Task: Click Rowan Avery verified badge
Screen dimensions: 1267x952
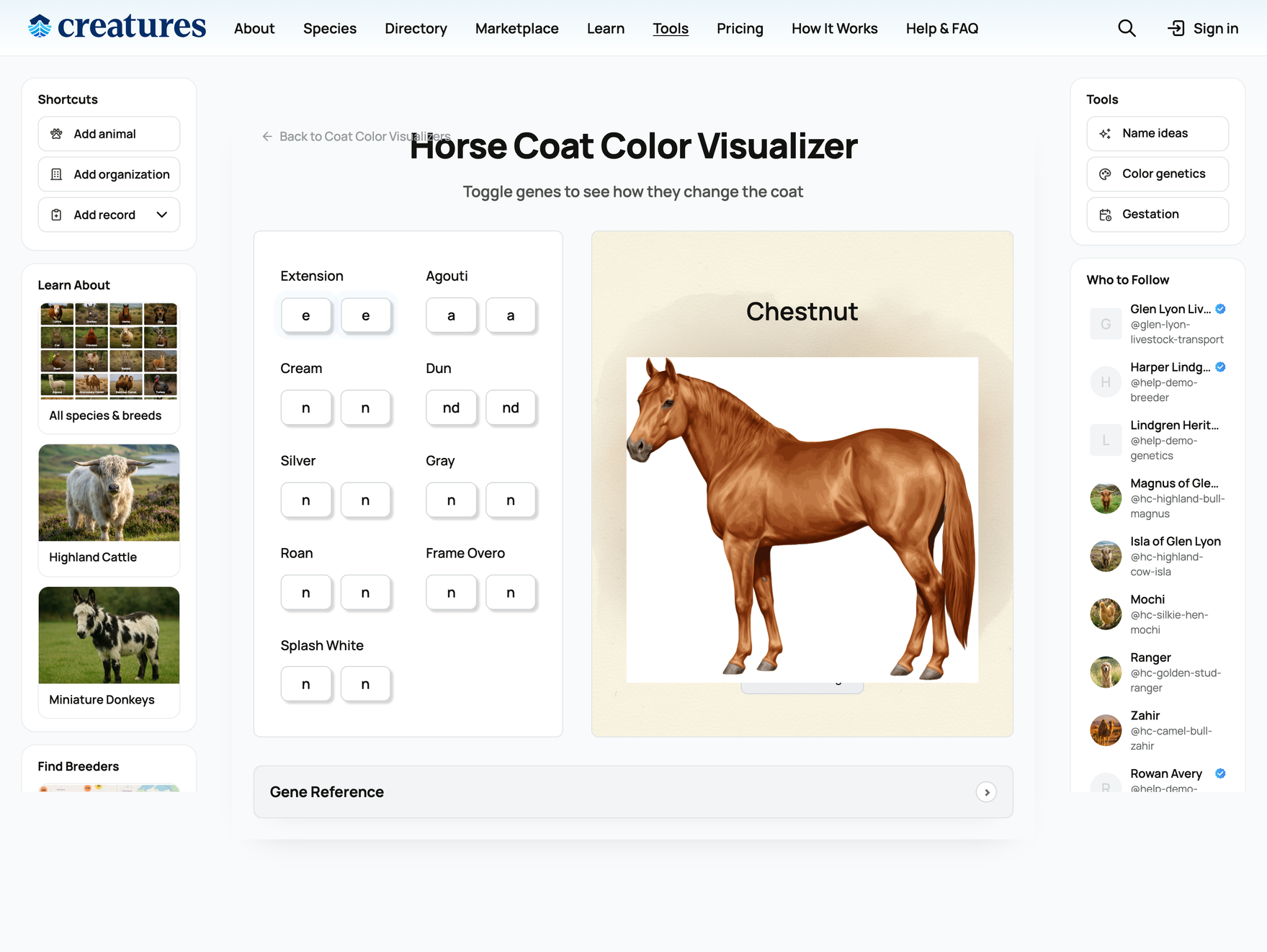Action: (1220, 773)
